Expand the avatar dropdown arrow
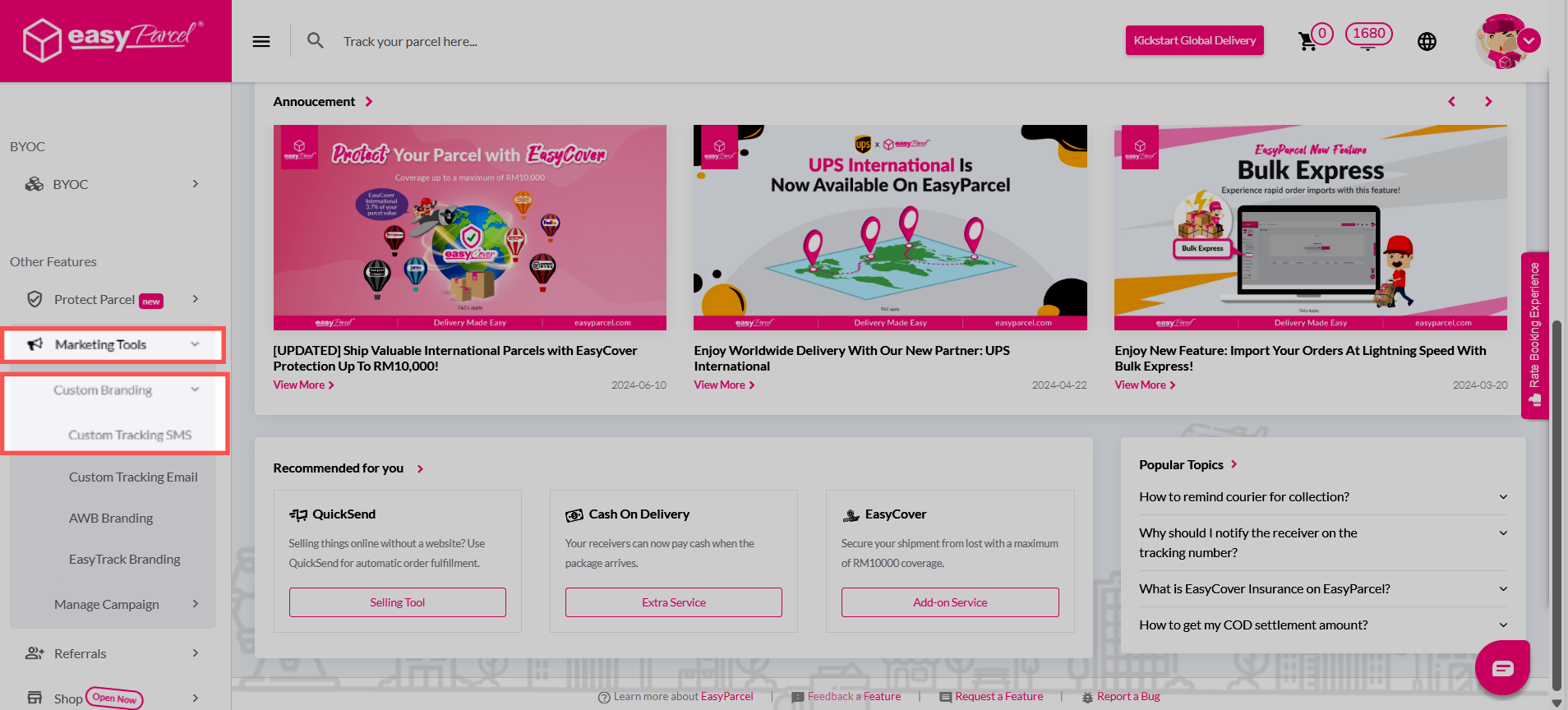 1529,40
